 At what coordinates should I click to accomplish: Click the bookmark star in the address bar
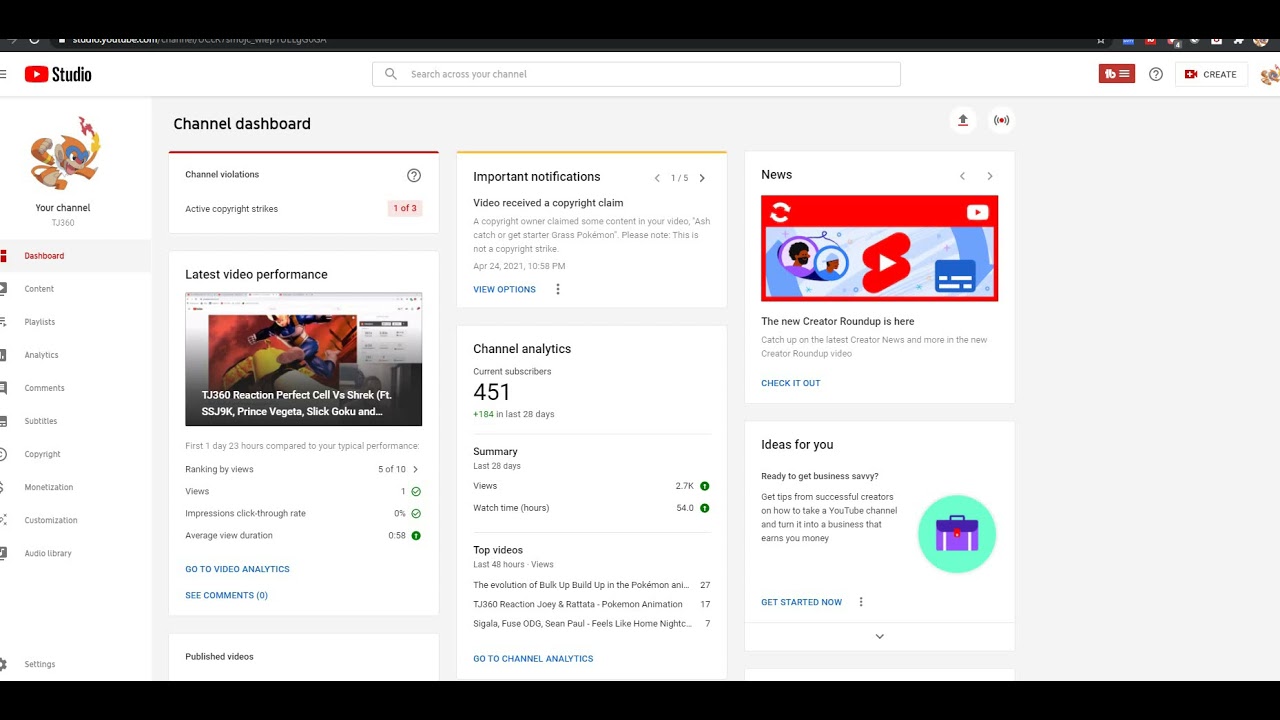(x=1101, y=40)
